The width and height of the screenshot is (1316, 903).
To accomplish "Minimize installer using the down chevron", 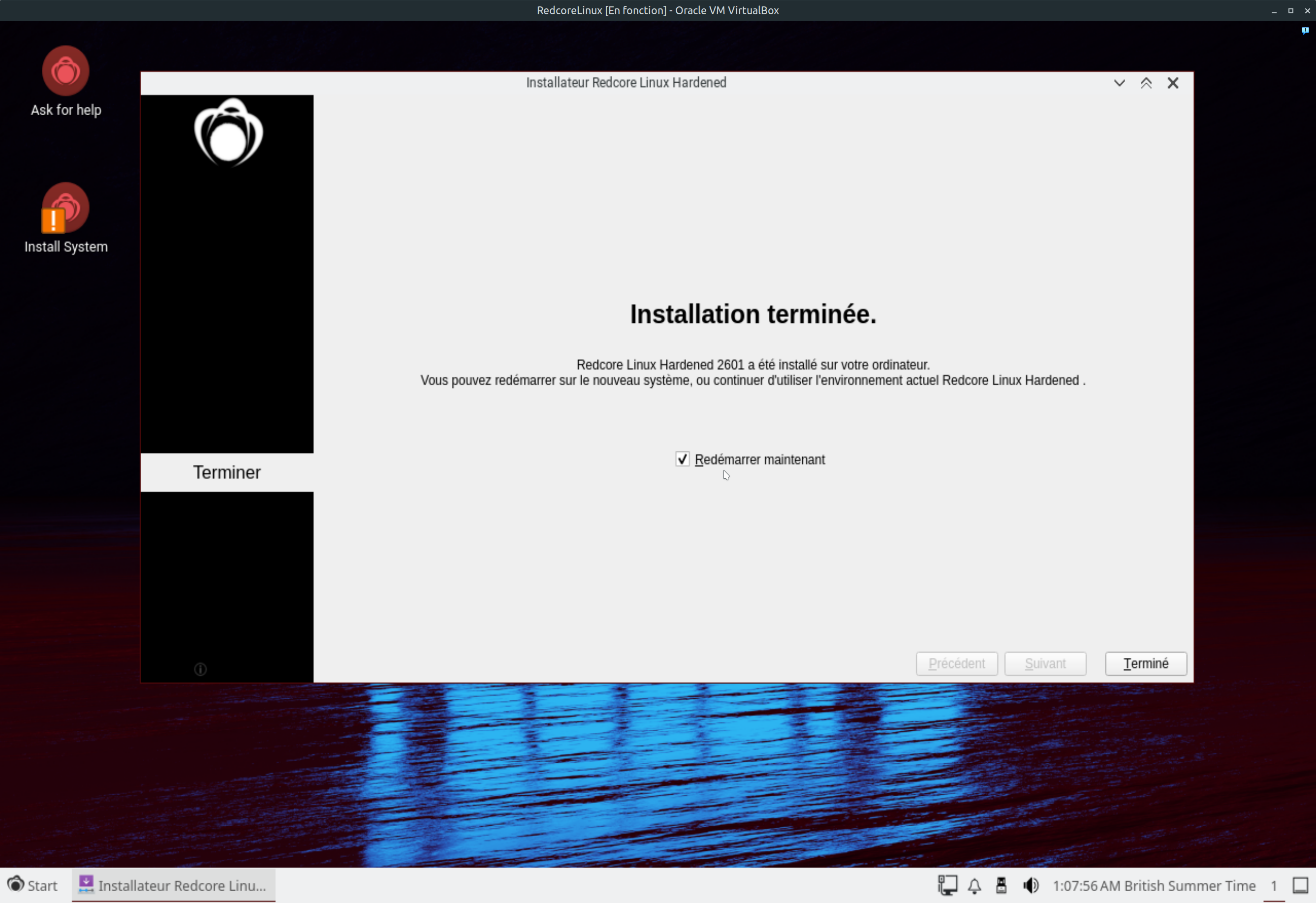I will (1119, 83).
